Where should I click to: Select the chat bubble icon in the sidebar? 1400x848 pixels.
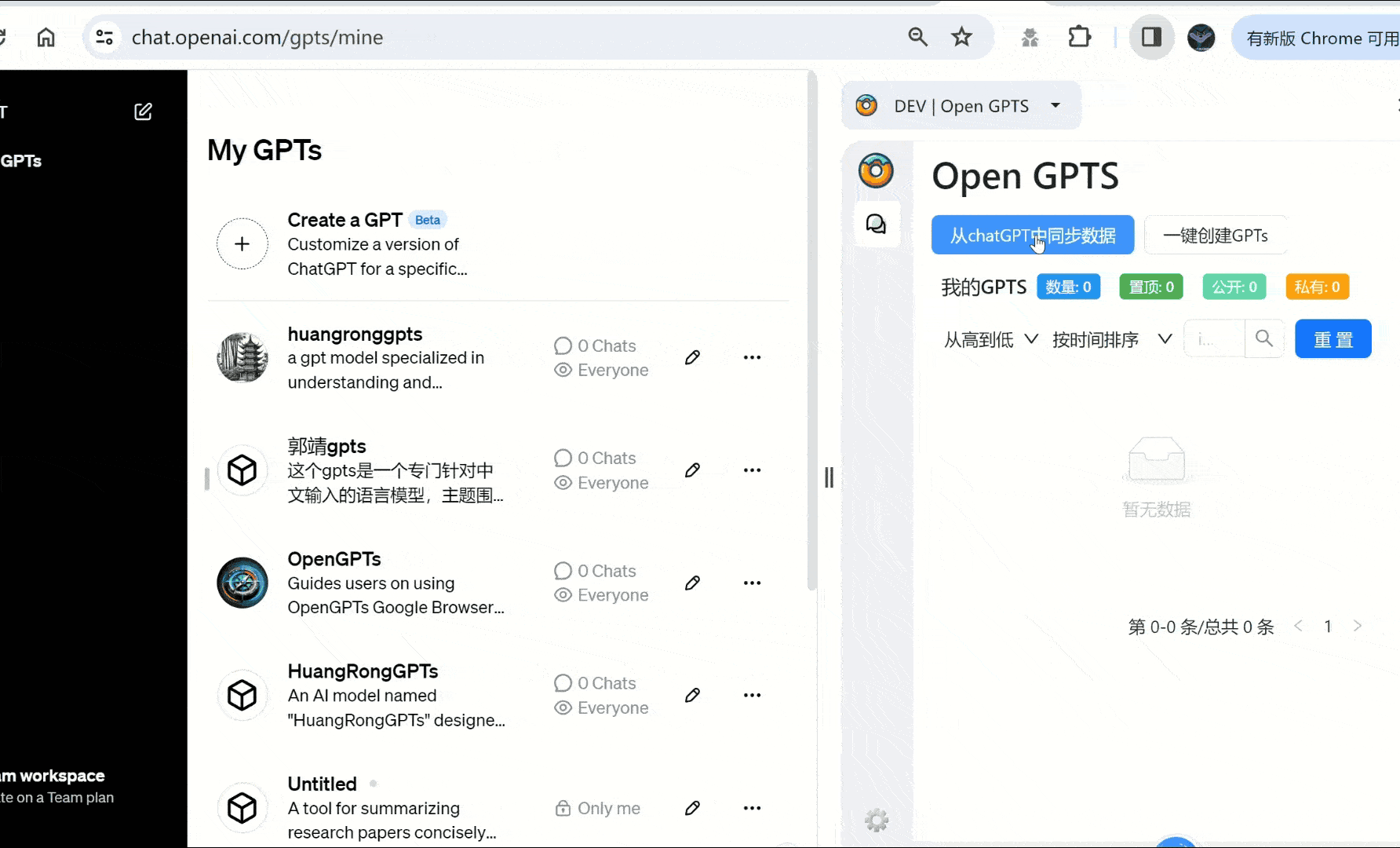point(877,224)
